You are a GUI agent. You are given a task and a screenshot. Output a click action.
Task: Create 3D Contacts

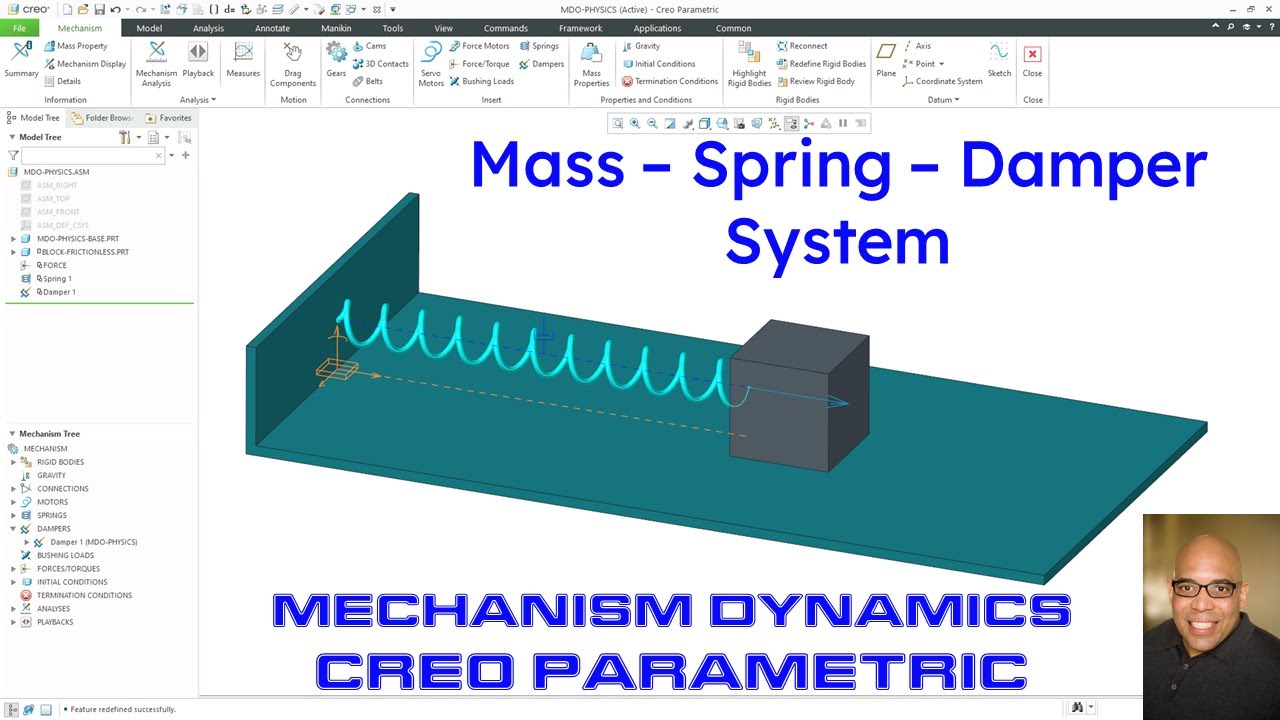[x=380, y=64]
